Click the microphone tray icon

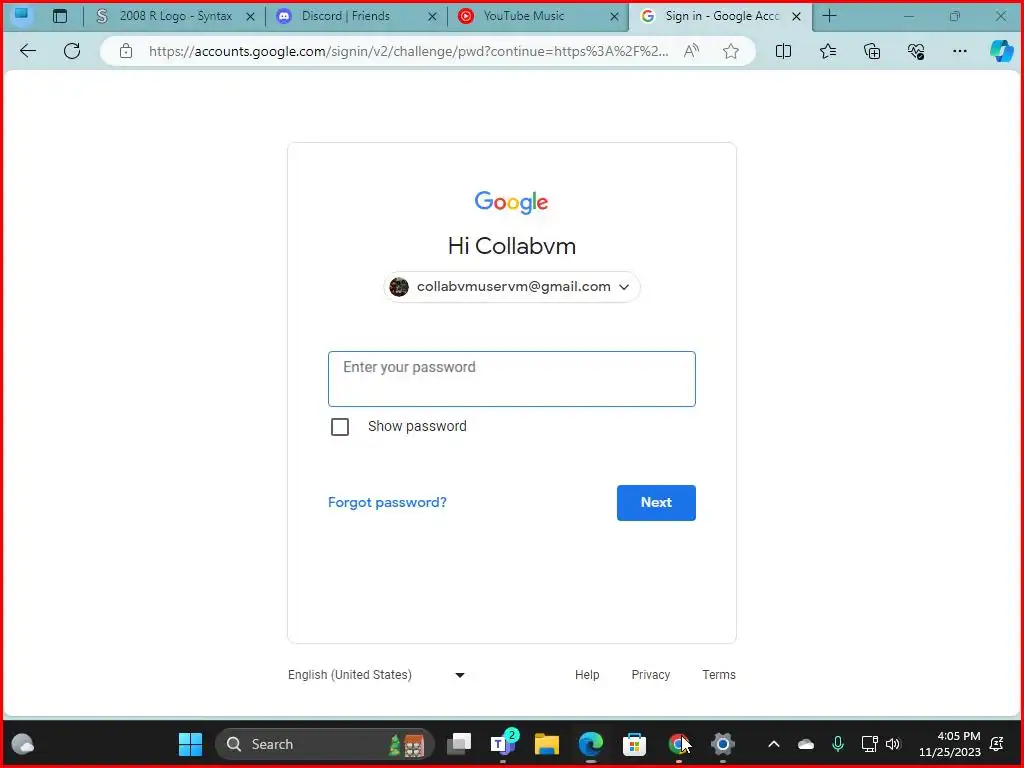[837, 744]
